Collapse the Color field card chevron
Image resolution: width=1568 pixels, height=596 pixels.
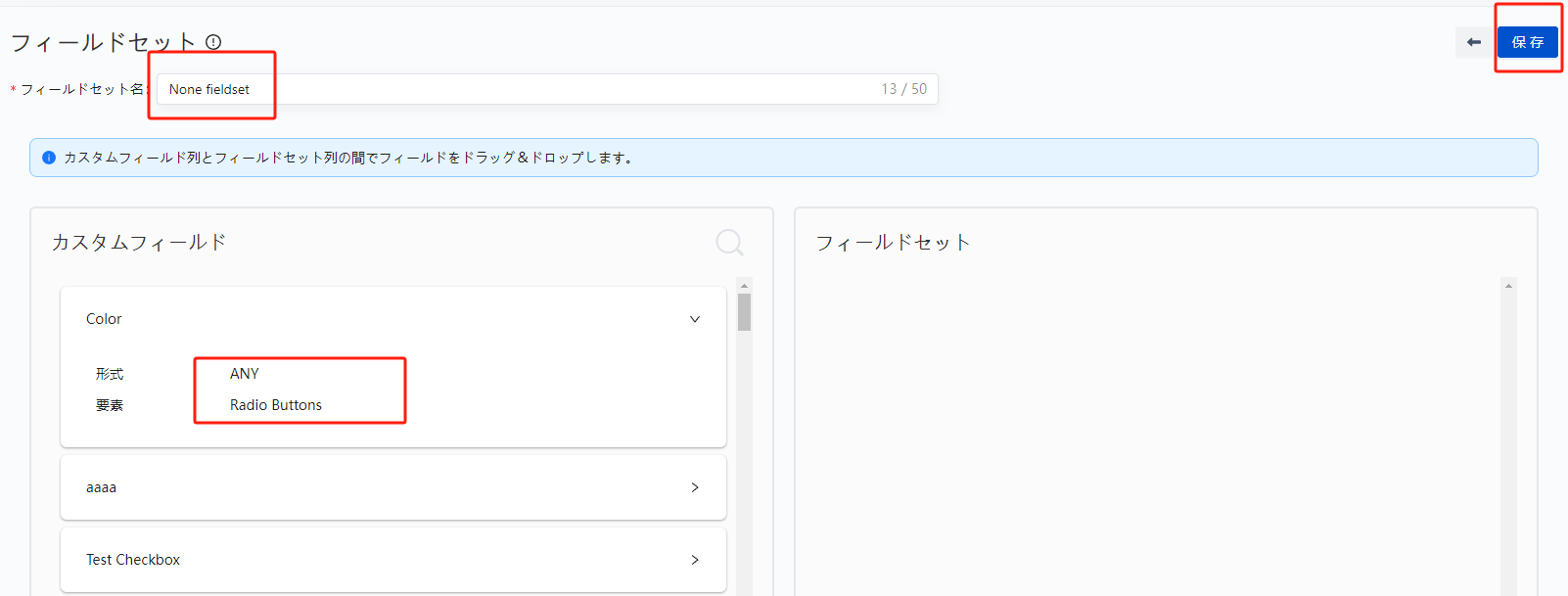(695, 319)
